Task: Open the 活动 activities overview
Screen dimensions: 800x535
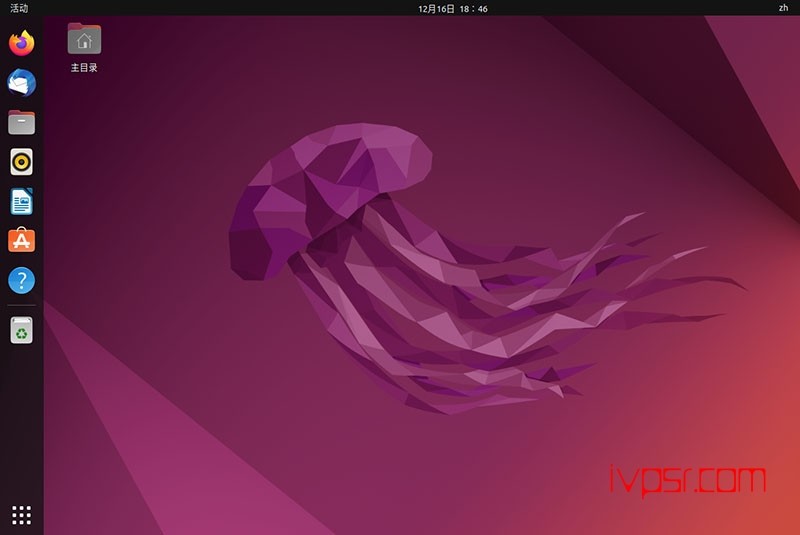Action: (19, 8)
